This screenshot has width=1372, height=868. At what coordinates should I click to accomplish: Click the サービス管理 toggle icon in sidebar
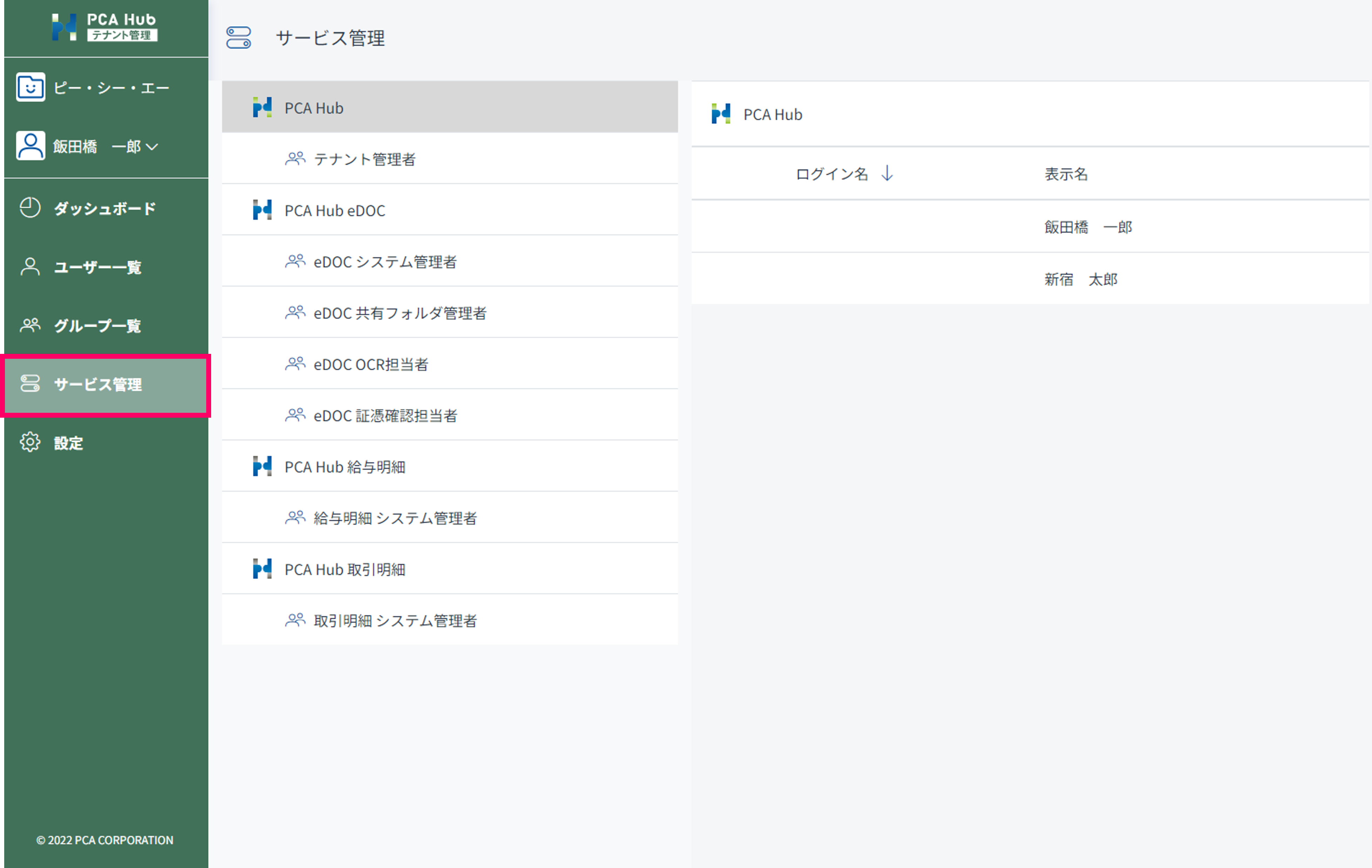point(30,384)
